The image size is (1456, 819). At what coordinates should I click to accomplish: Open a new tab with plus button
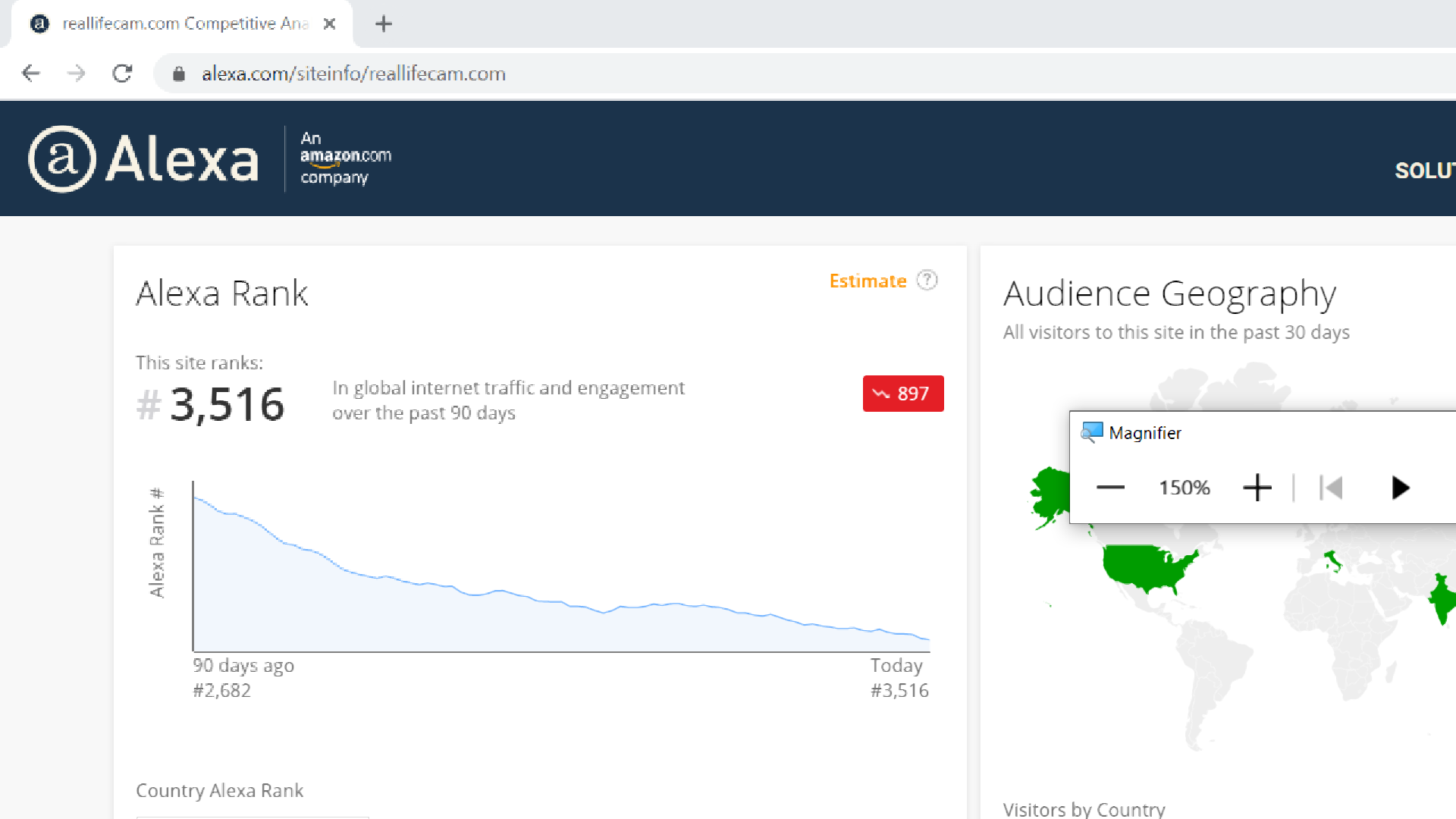(384, 24)
